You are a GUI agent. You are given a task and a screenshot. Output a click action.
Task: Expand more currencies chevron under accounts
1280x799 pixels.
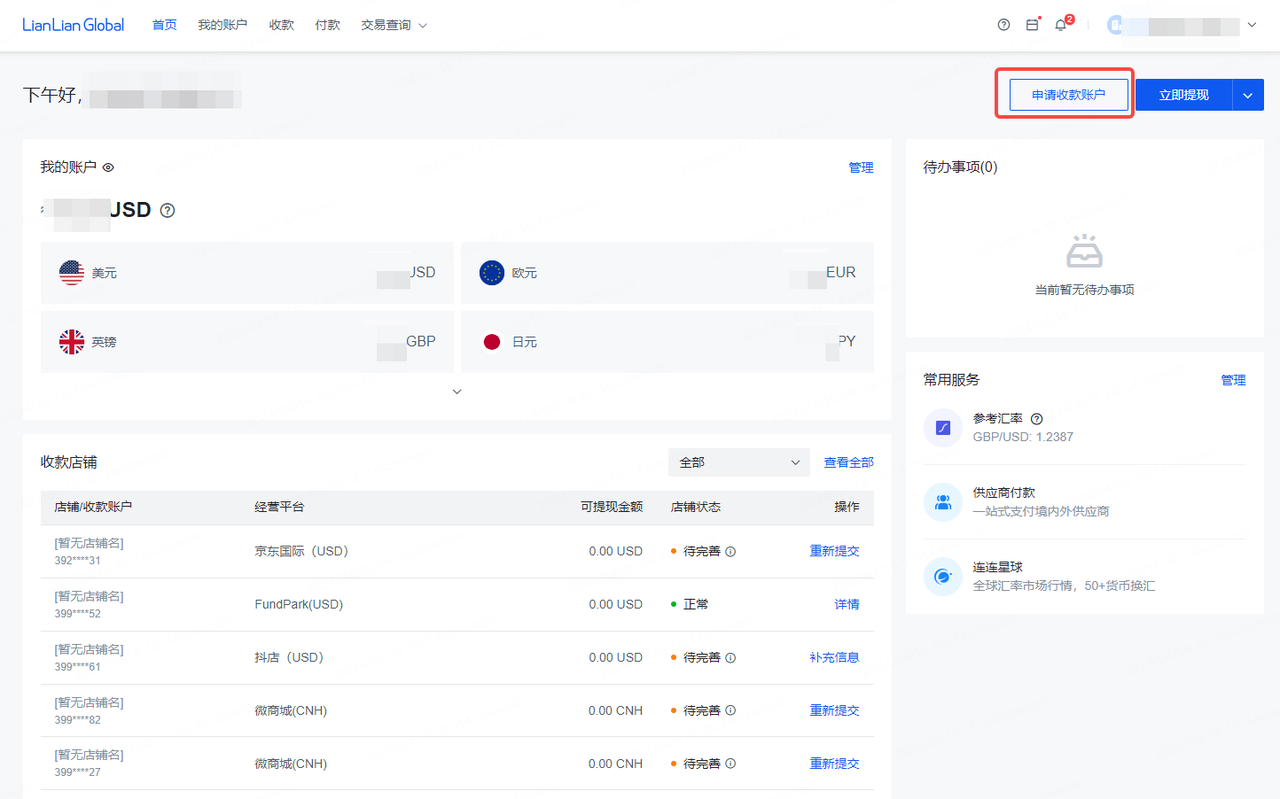click(457, 392)
